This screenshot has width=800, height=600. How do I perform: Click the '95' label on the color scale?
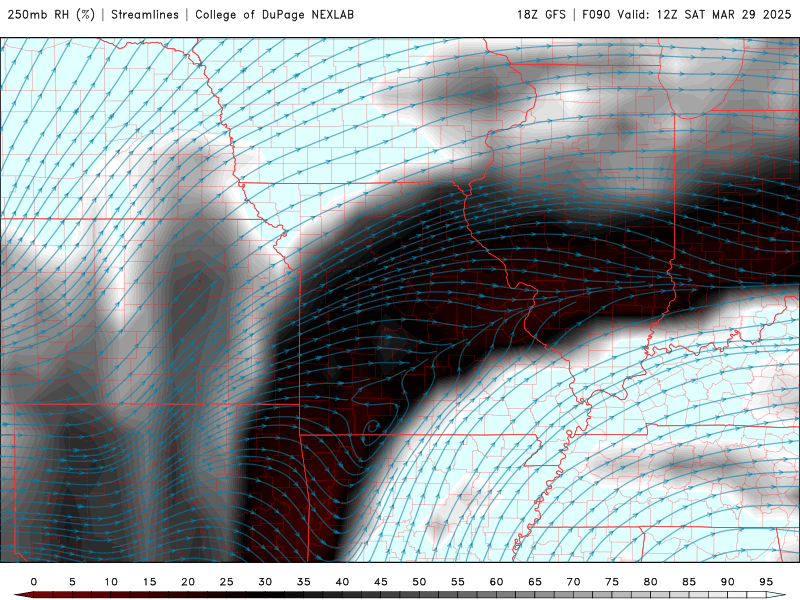[x=766, y=582]
